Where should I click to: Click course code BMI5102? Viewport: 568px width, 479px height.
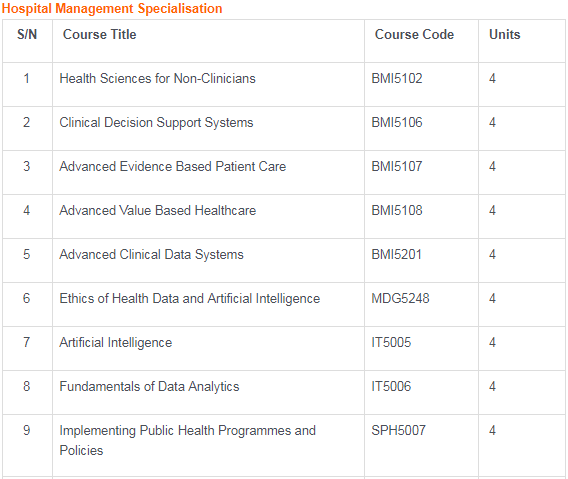[397, 79]
